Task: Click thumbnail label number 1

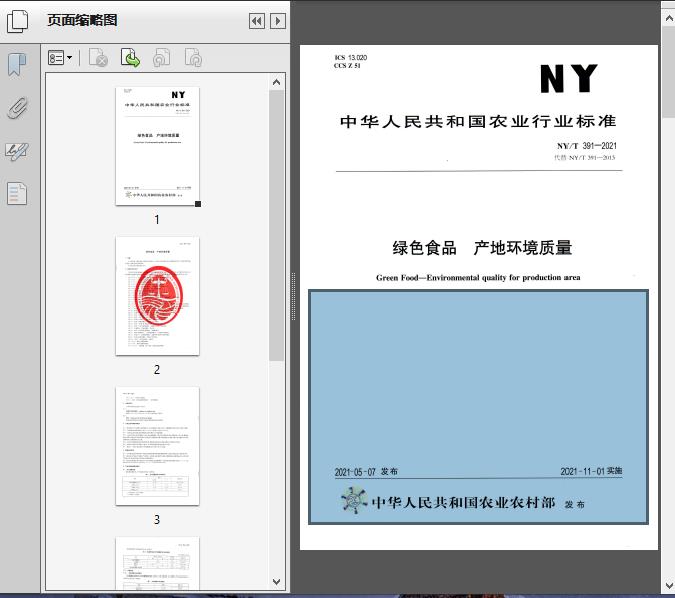Action: click(157, 220)
